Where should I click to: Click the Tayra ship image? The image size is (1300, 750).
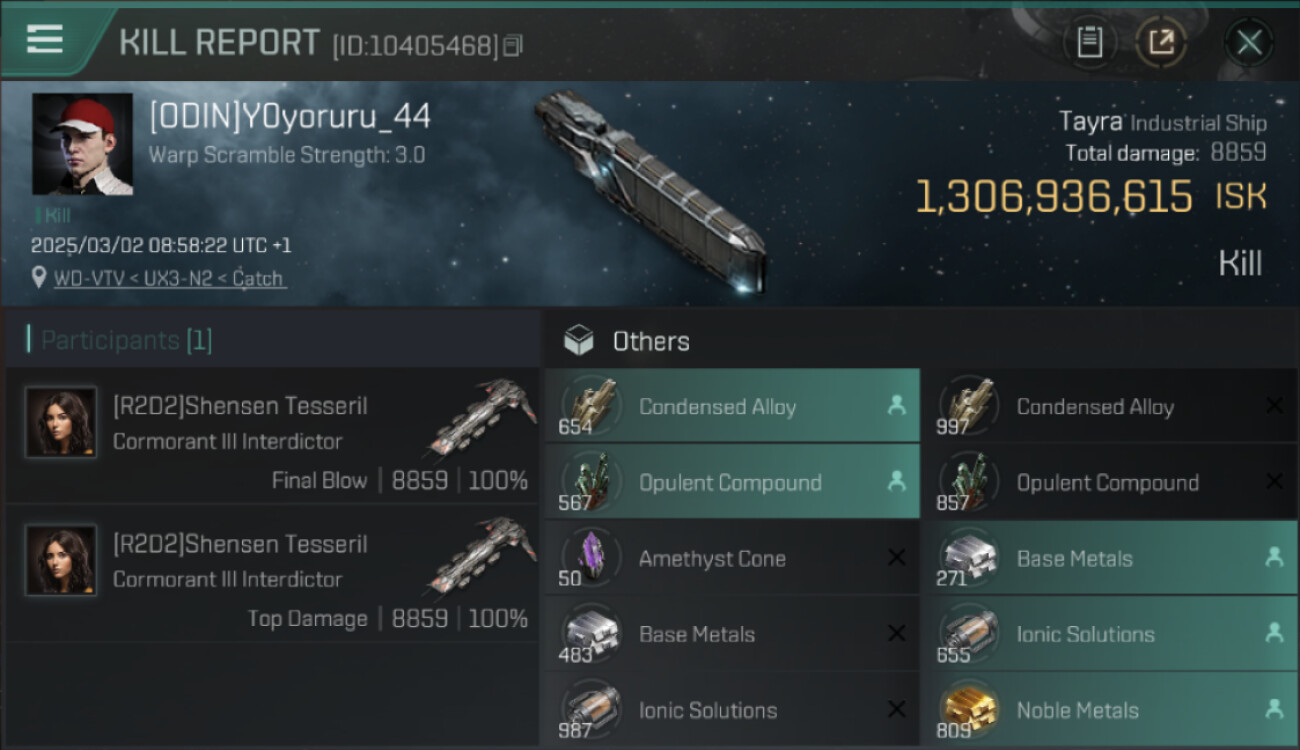tap(652, 190)
